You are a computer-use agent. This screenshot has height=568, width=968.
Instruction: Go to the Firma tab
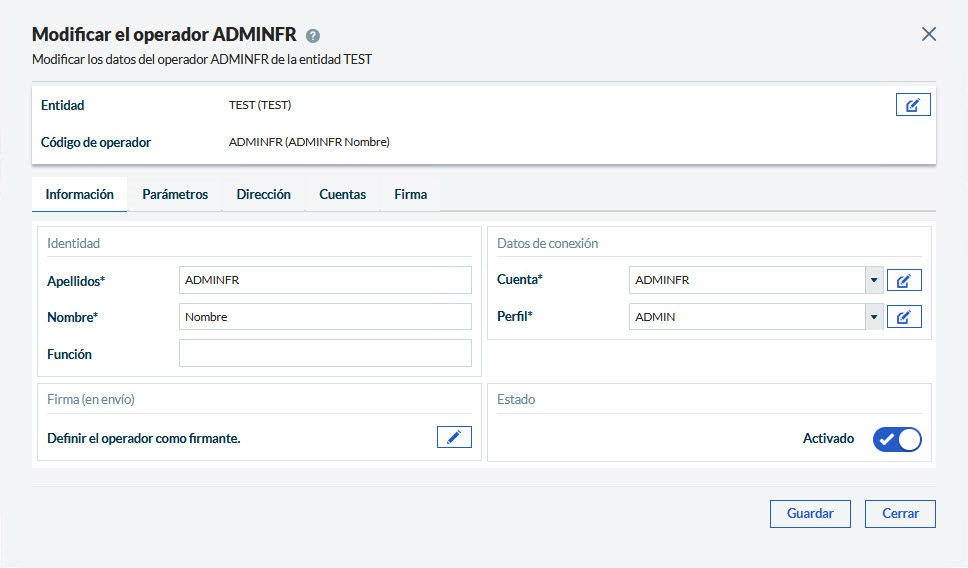tap(410, 195)
